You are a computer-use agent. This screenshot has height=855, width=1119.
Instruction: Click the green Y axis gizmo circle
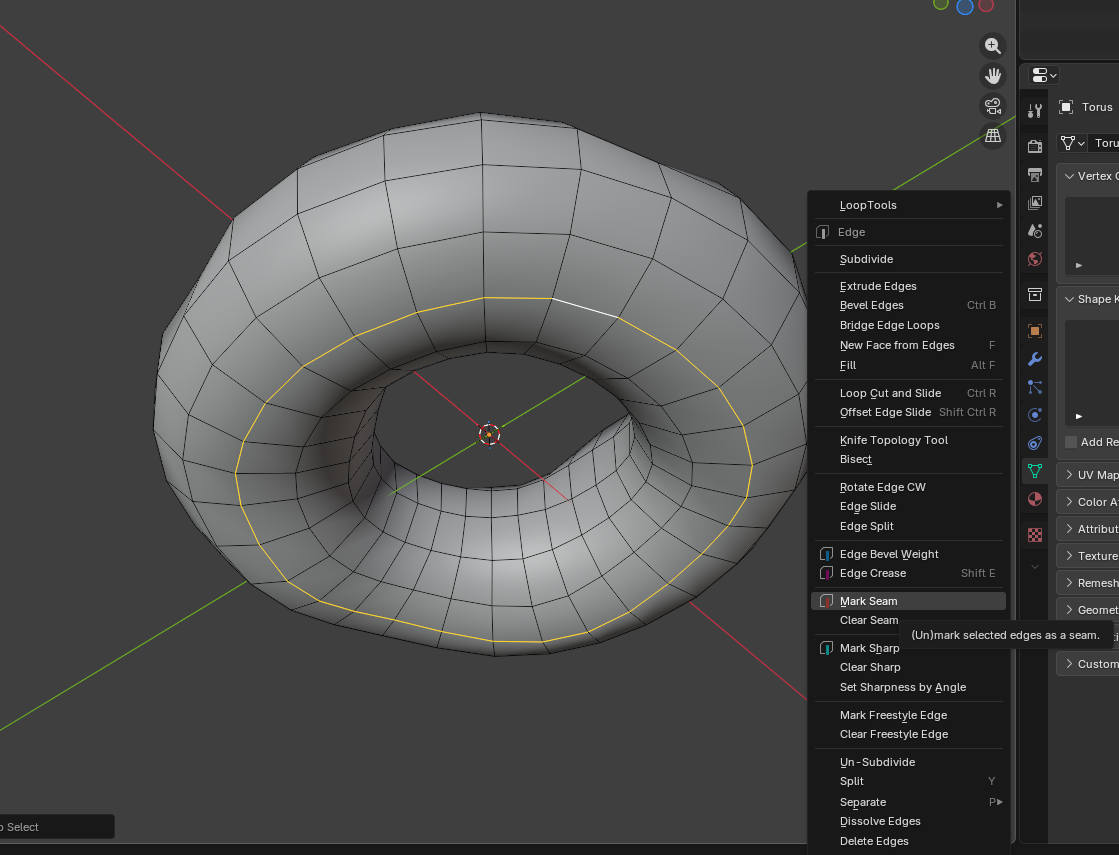(x=941, y=4)
